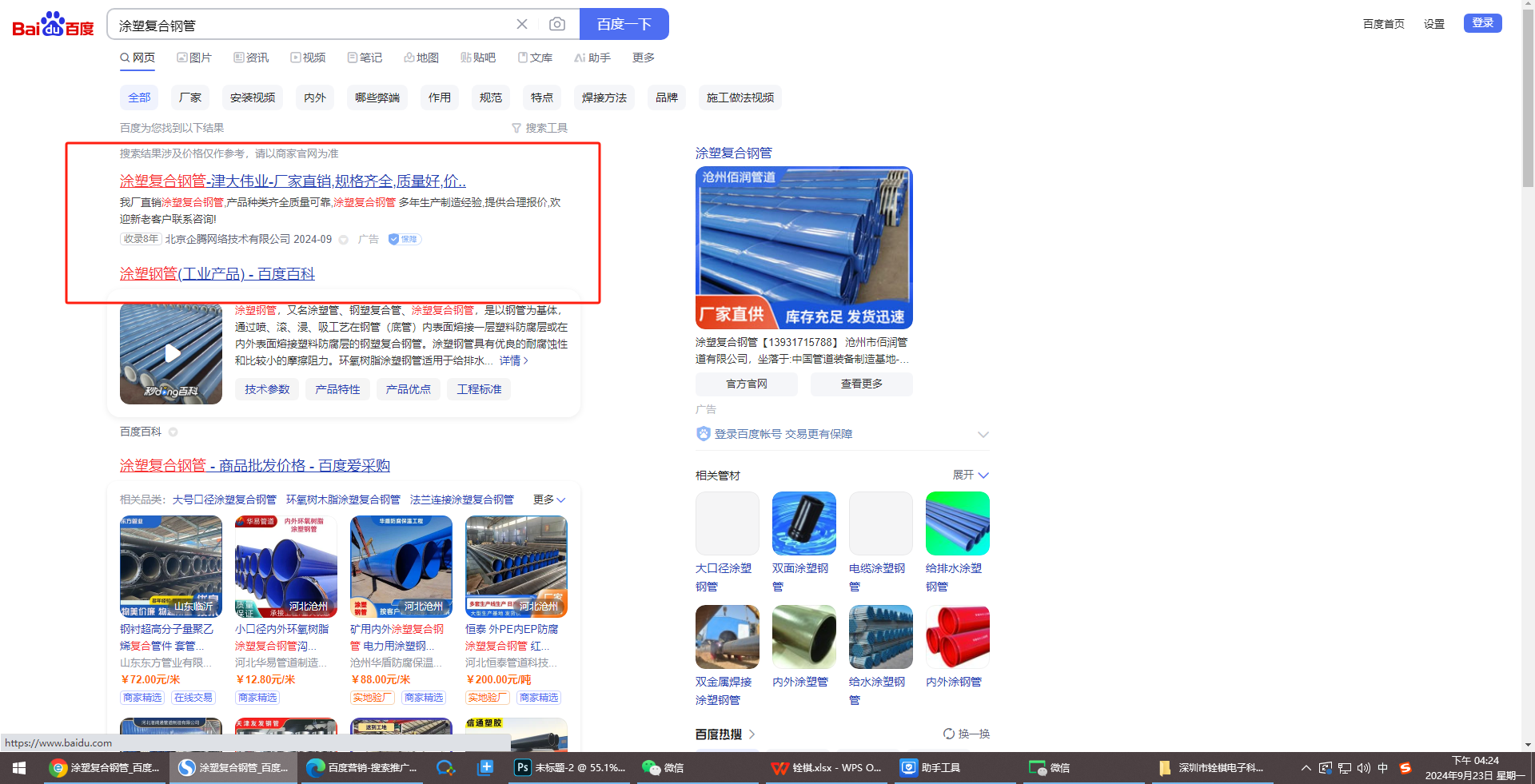1535x784 pixels.
Task: Open the 津大伟业 ad result link
Action: pyautogui.click(x=293, y=181)
